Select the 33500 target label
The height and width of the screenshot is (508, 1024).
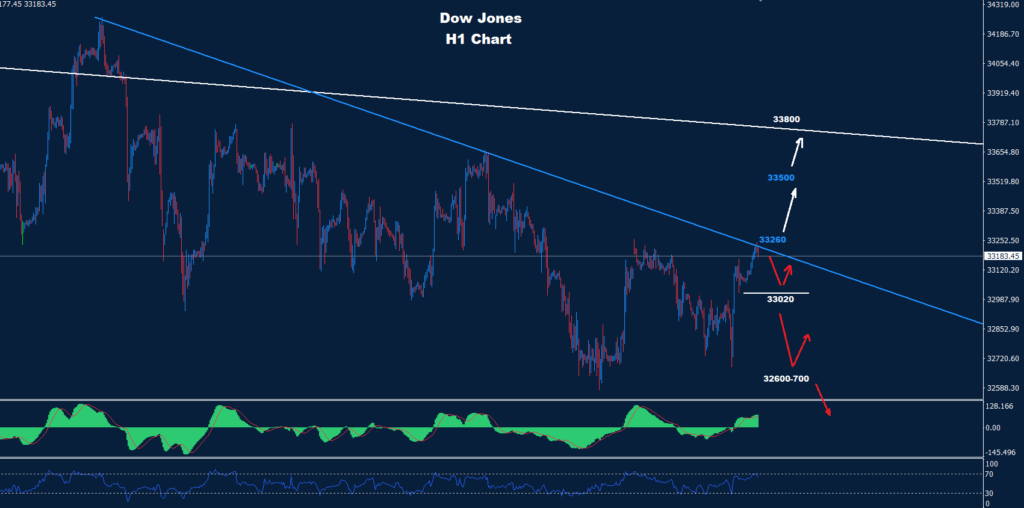point(781,178)
